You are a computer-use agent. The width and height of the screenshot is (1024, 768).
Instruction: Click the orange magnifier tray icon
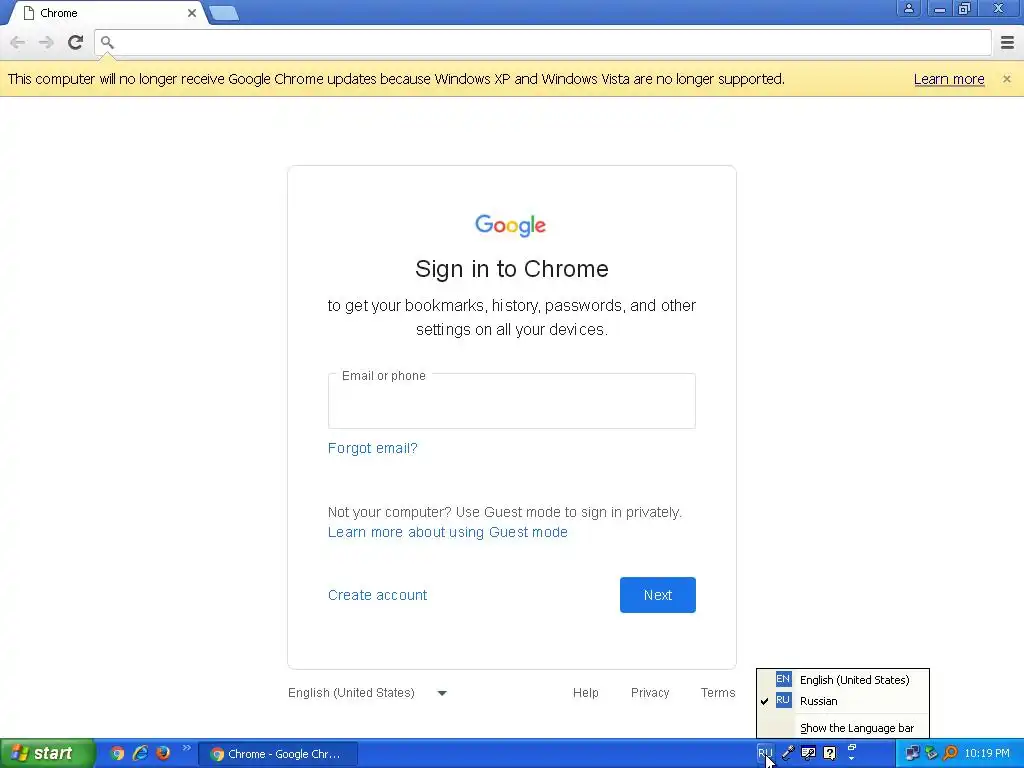[950, 754]
